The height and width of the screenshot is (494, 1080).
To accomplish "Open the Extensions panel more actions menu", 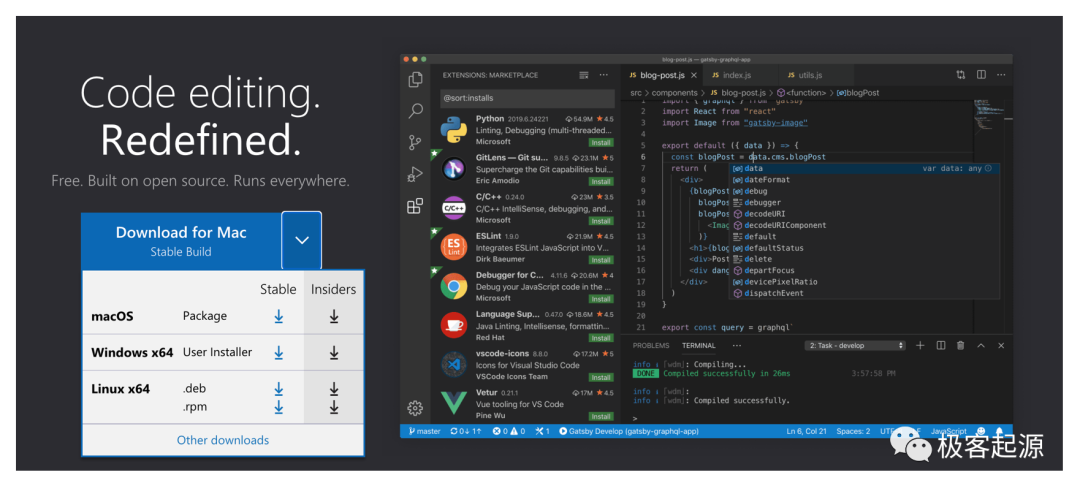I will click(603, 75).
